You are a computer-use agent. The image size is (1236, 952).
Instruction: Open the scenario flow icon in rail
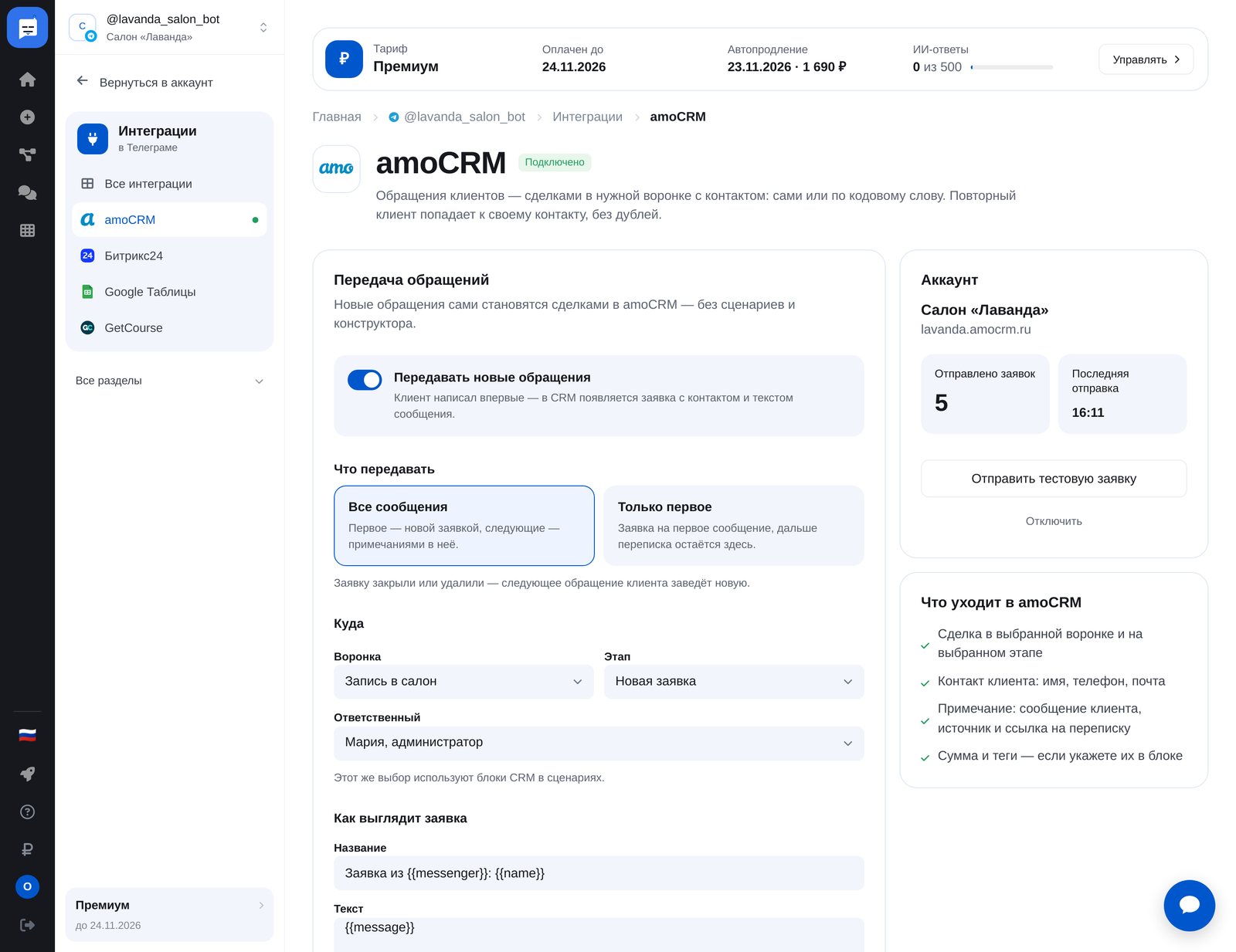[27, 155]
